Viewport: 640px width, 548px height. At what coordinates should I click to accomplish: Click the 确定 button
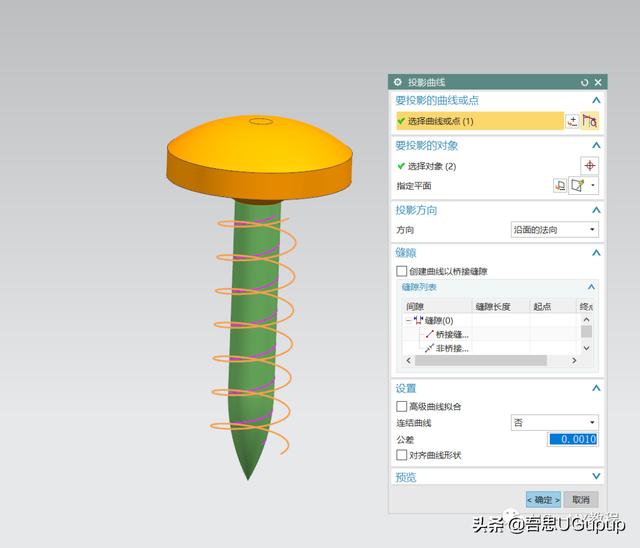543,499
